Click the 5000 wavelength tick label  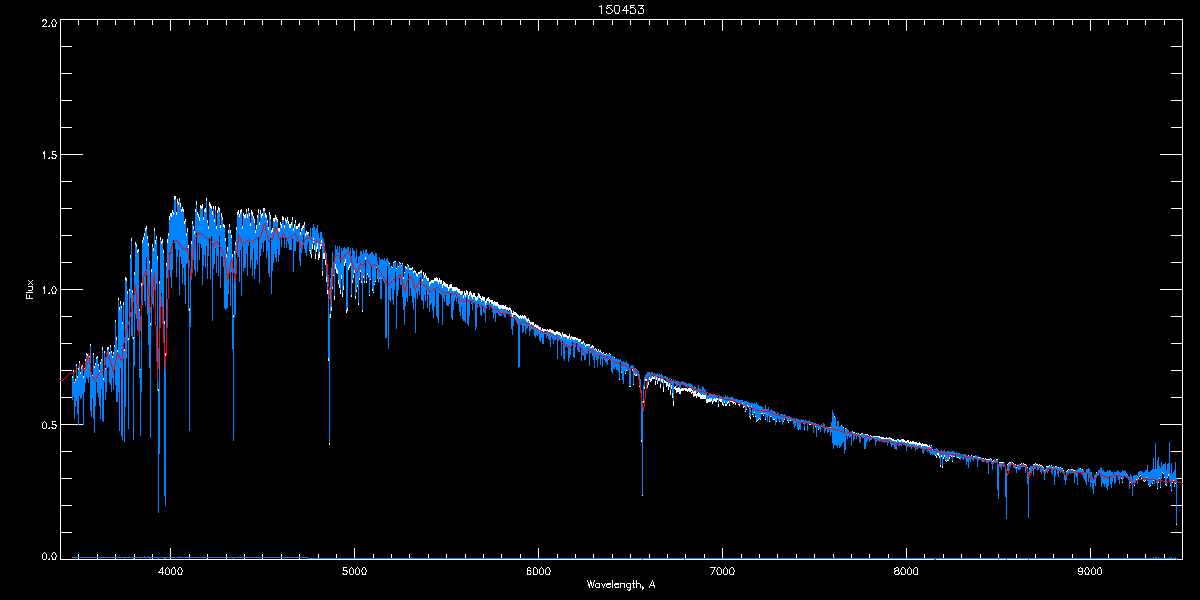click(x=354, y=572)
